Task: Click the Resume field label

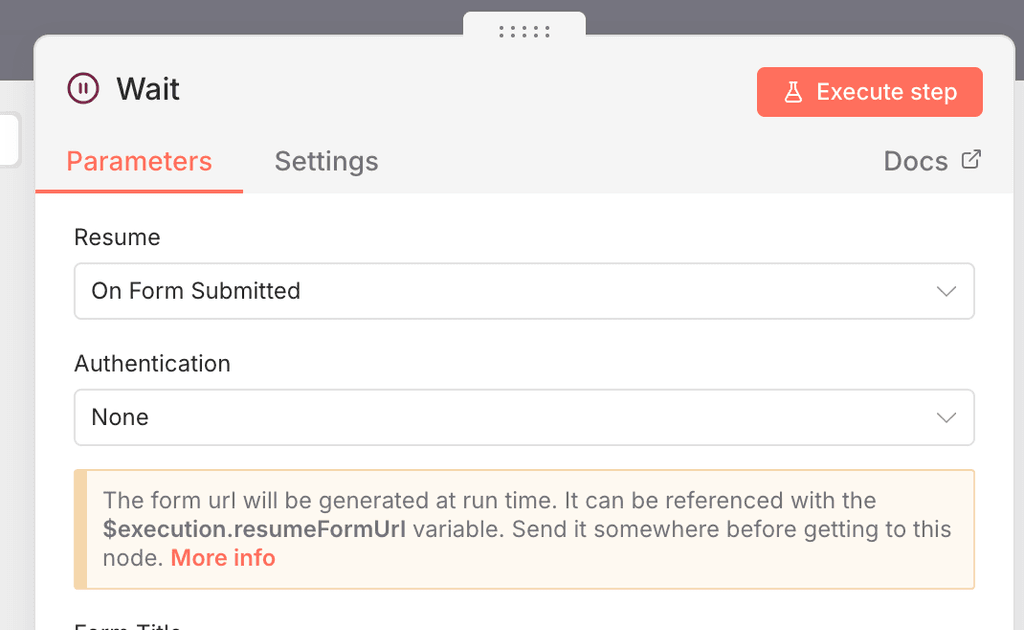Action: 117,237
